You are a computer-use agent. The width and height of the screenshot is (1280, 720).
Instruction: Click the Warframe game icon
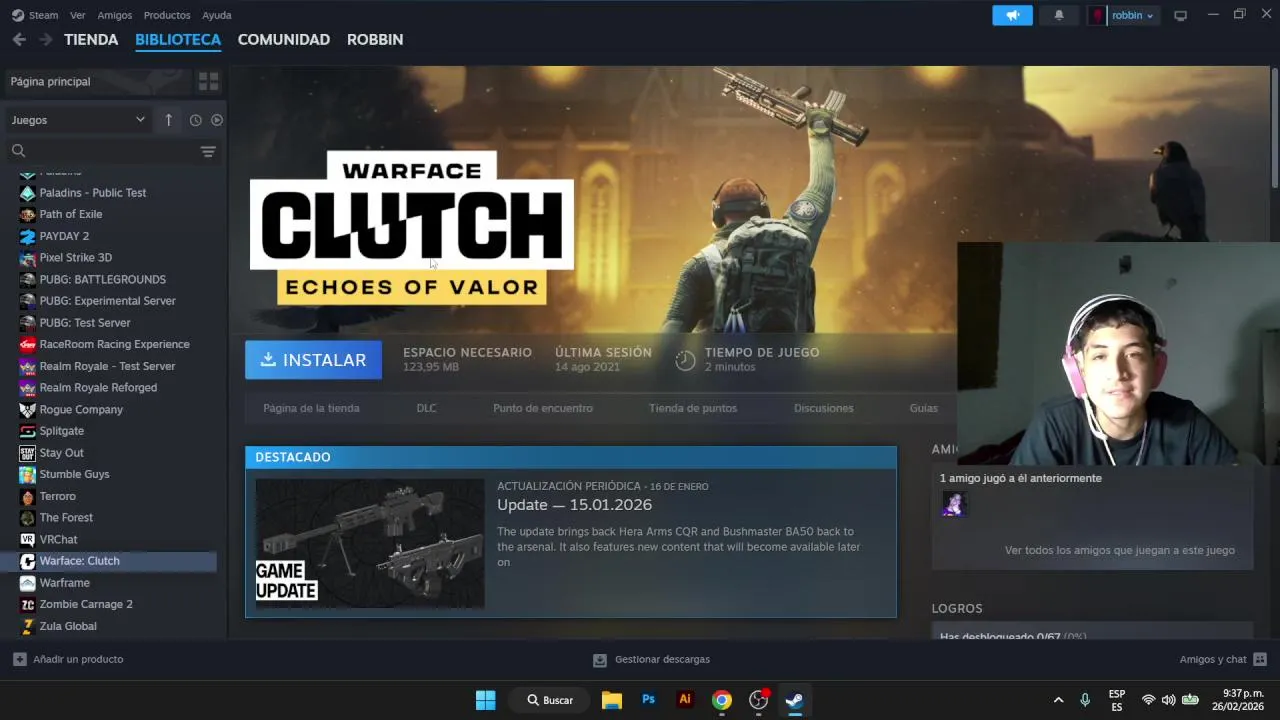[x=28, y=582]
